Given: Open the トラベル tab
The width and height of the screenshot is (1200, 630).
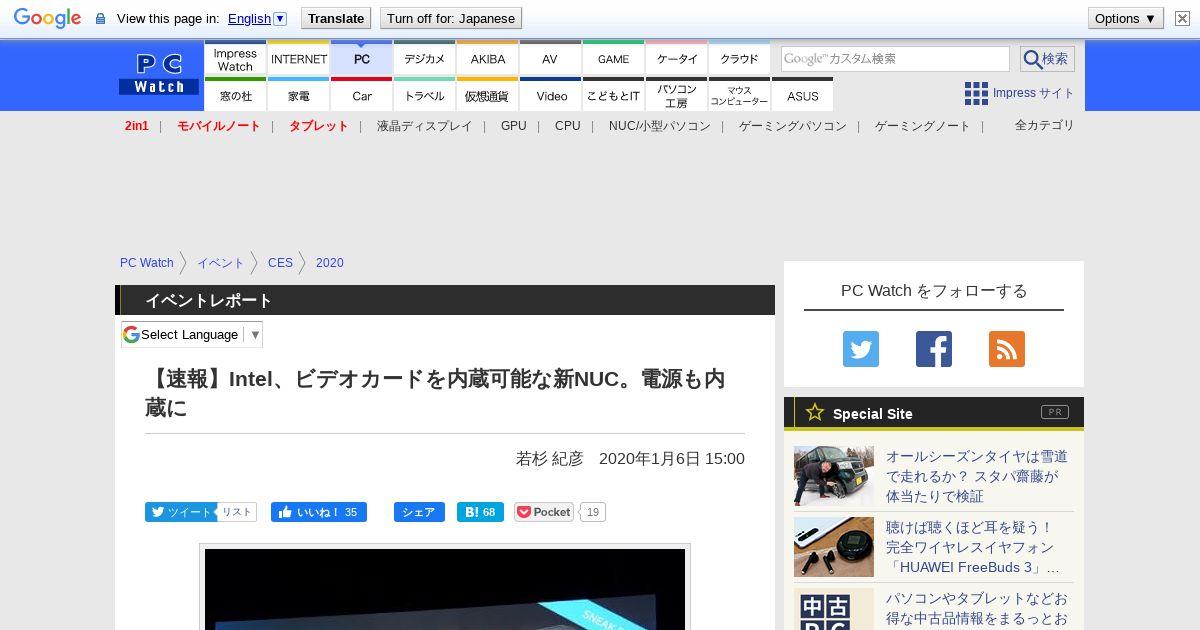Looking at the screenshot, I should [x=425, y=95].
